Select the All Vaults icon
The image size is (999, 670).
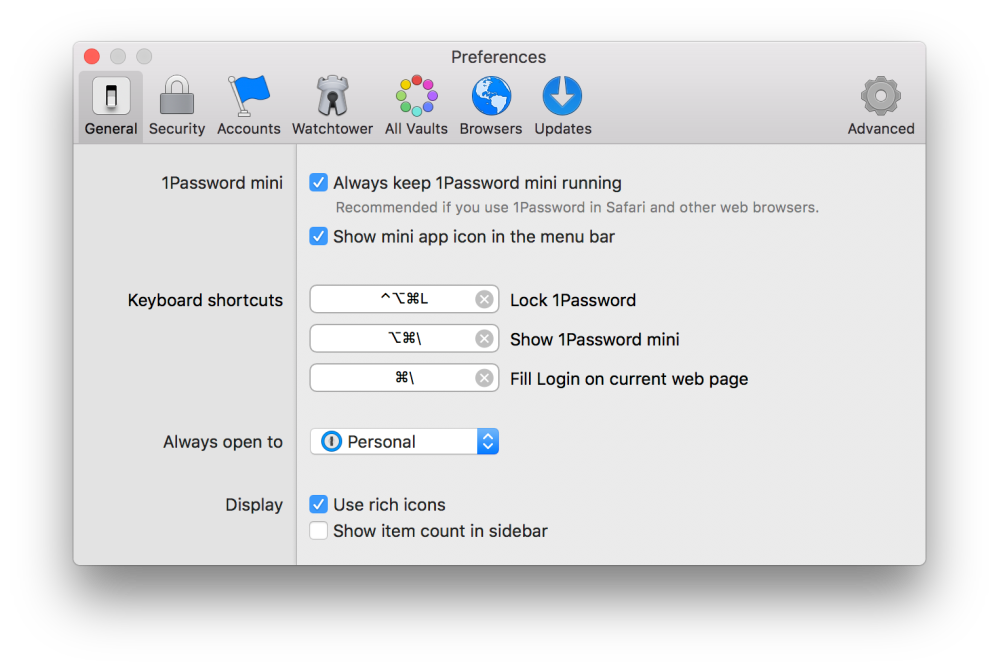coord(416,104)
